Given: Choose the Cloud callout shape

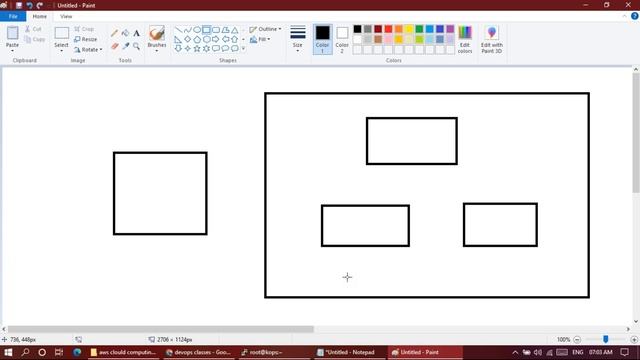Looking at the screenshot, I should pyautogui.click(x=235, y=48).
